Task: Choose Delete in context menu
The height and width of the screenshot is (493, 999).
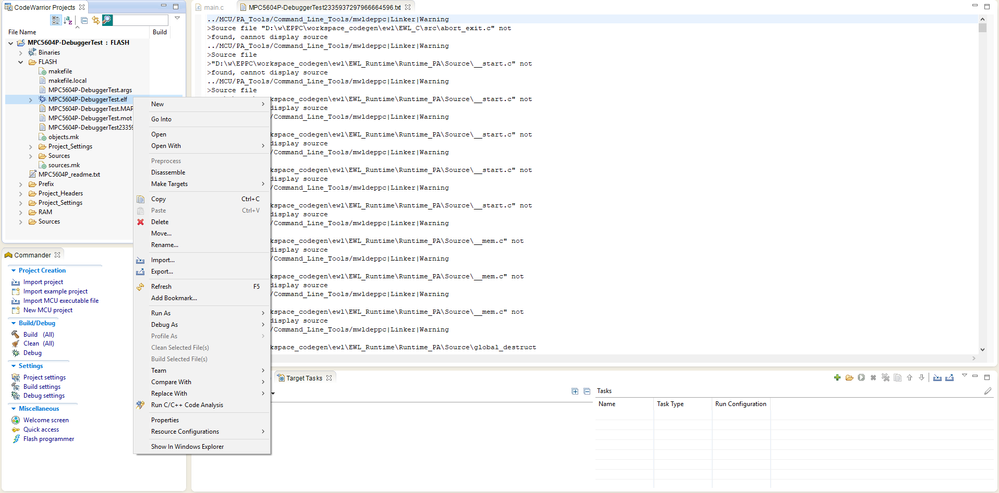Action: point(201,222)
